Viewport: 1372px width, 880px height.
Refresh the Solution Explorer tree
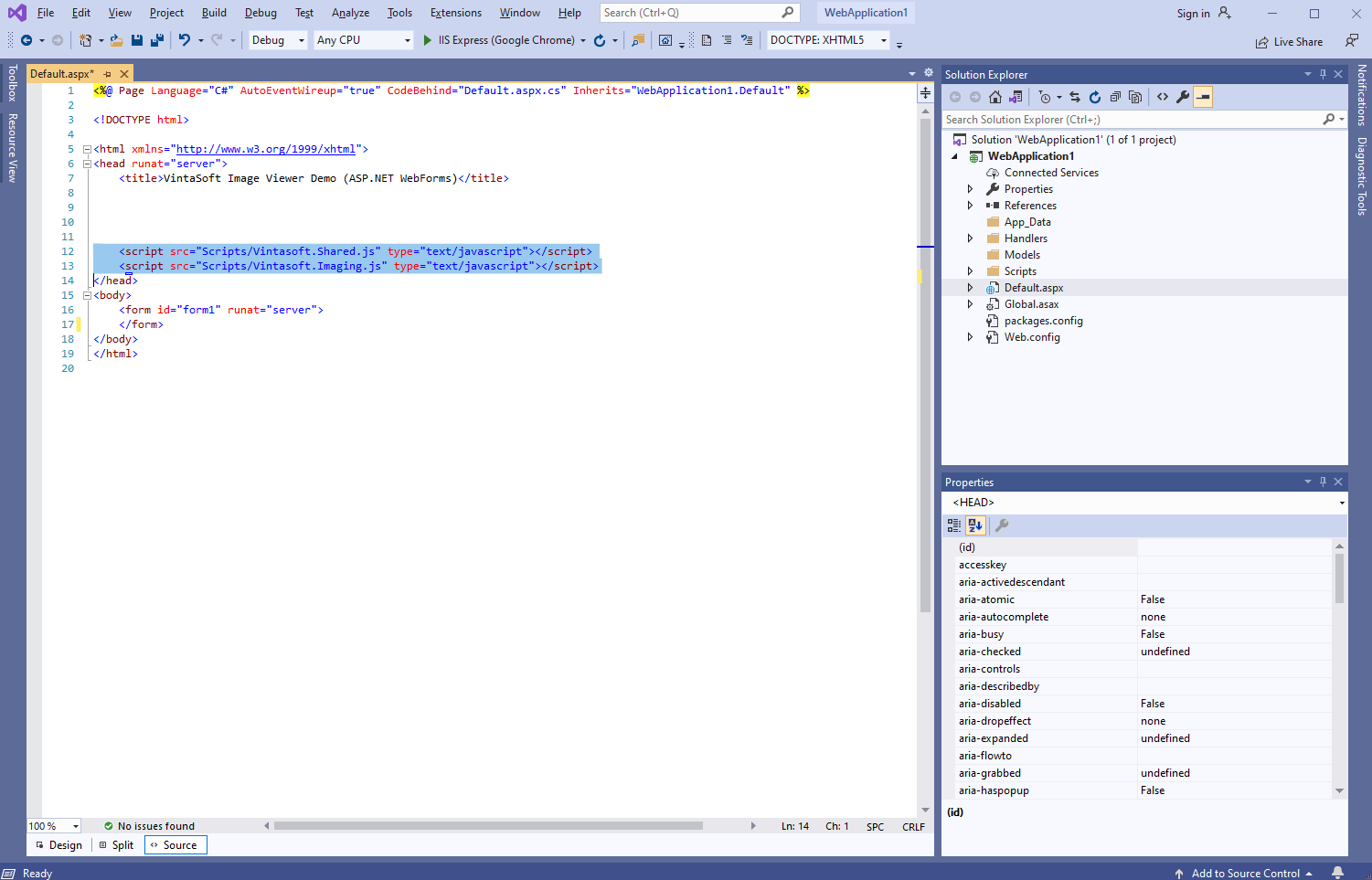(1095, 97)
